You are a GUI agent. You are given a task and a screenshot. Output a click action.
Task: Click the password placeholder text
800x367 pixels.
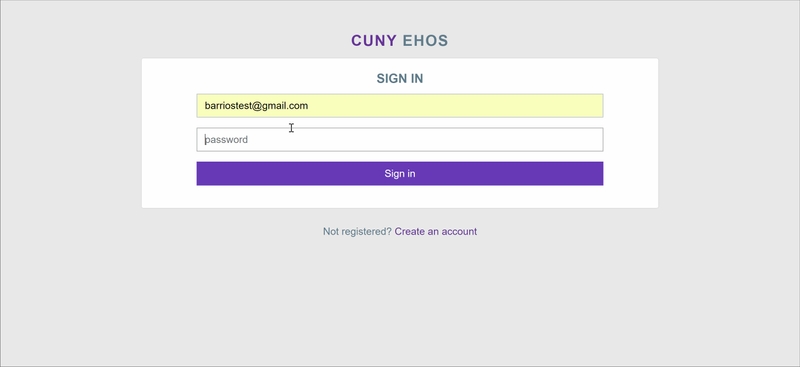coord(227,140)
